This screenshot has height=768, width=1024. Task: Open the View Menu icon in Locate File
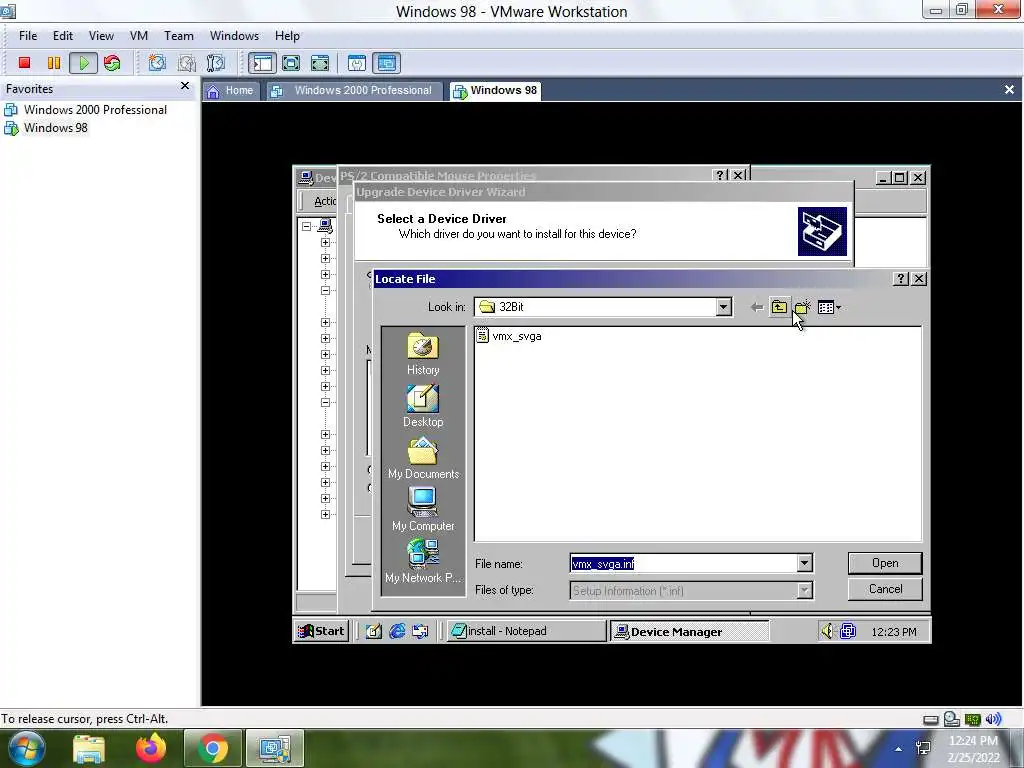[829, 307]
